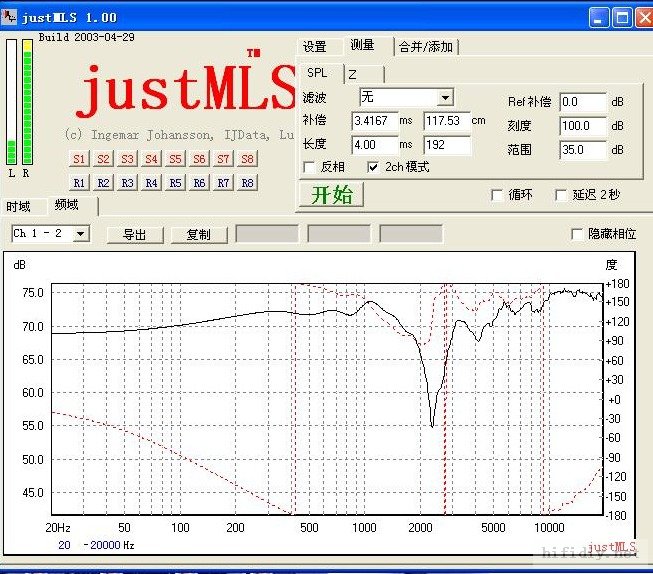Open the 滤波 filter dropdown
Screen dimensions: 653x574
445,97
